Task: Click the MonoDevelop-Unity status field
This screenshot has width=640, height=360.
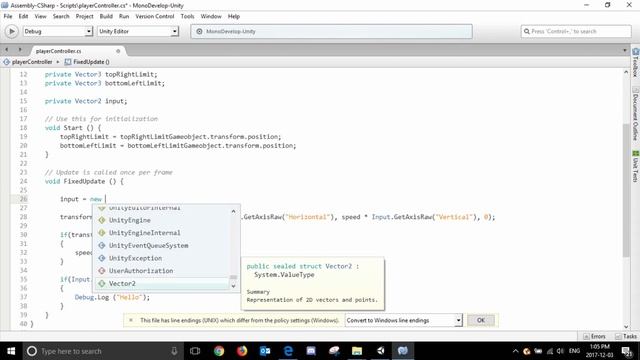Action: pos(331,31)
